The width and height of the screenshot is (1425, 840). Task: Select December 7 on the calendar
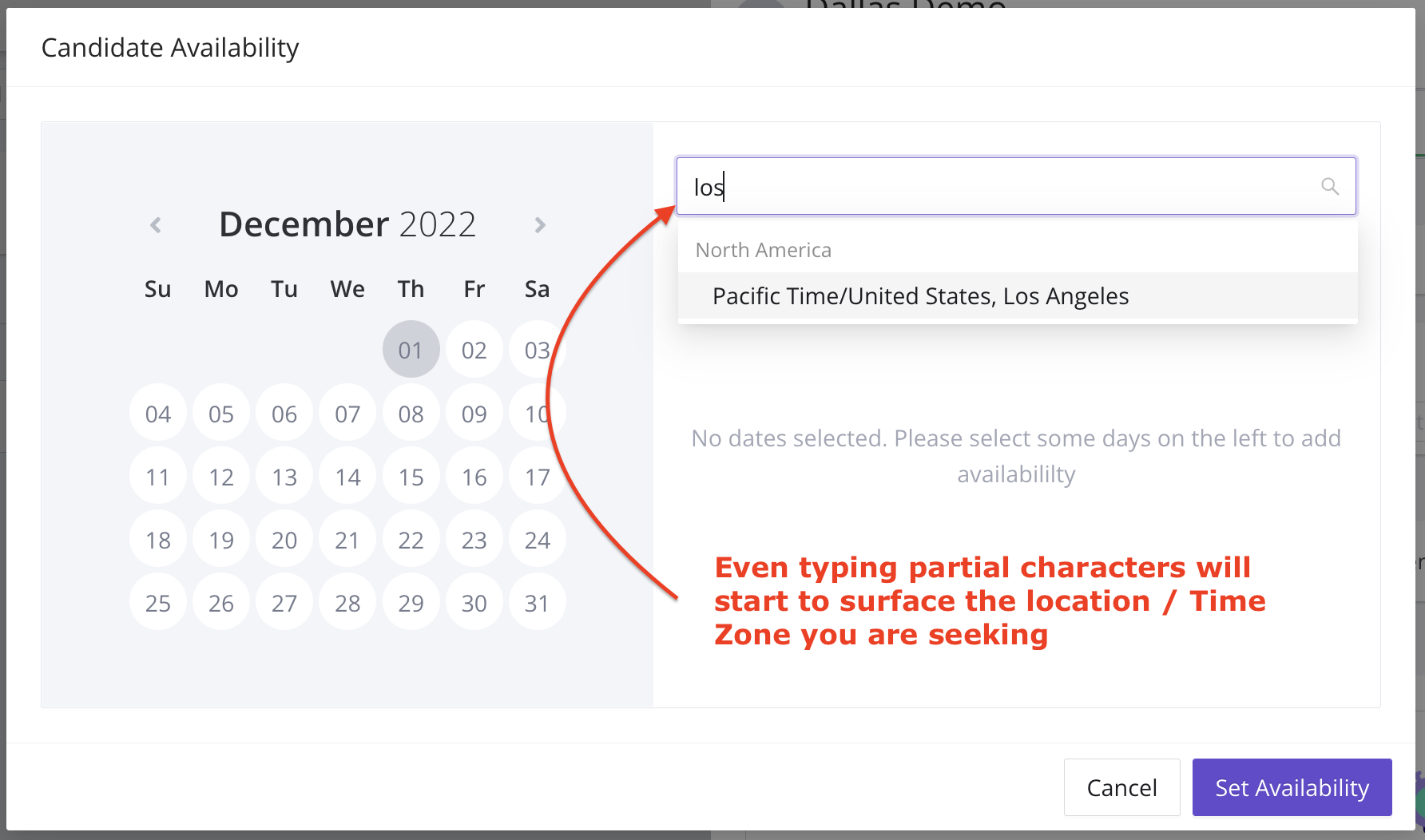347,413
